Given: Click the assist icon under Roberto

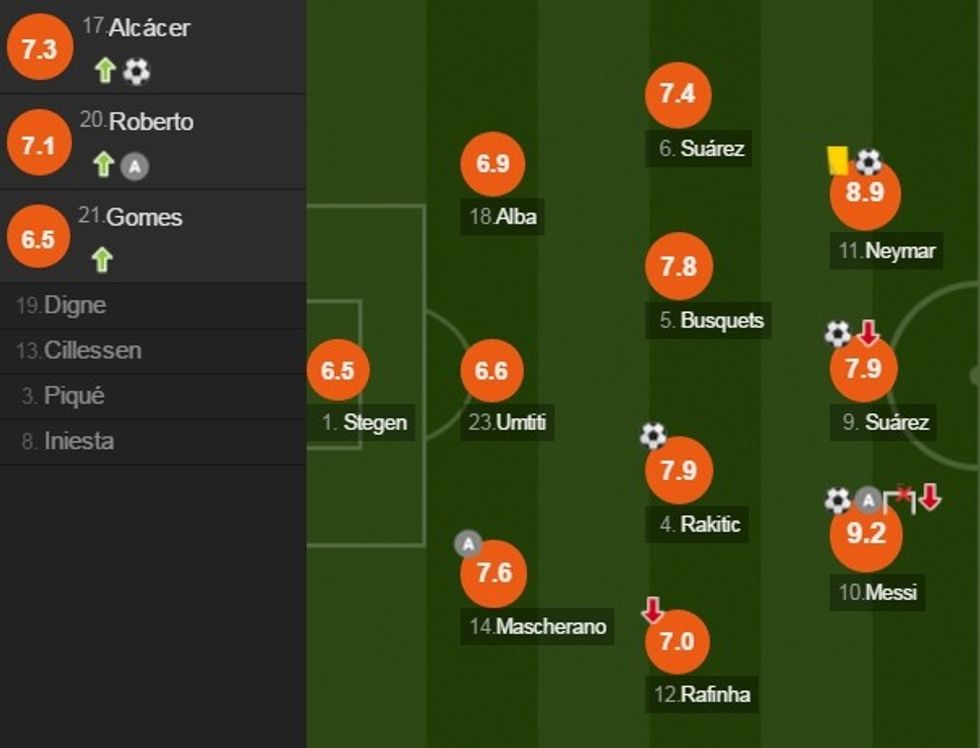Looking at the screenshot, I should click(135, 166).
